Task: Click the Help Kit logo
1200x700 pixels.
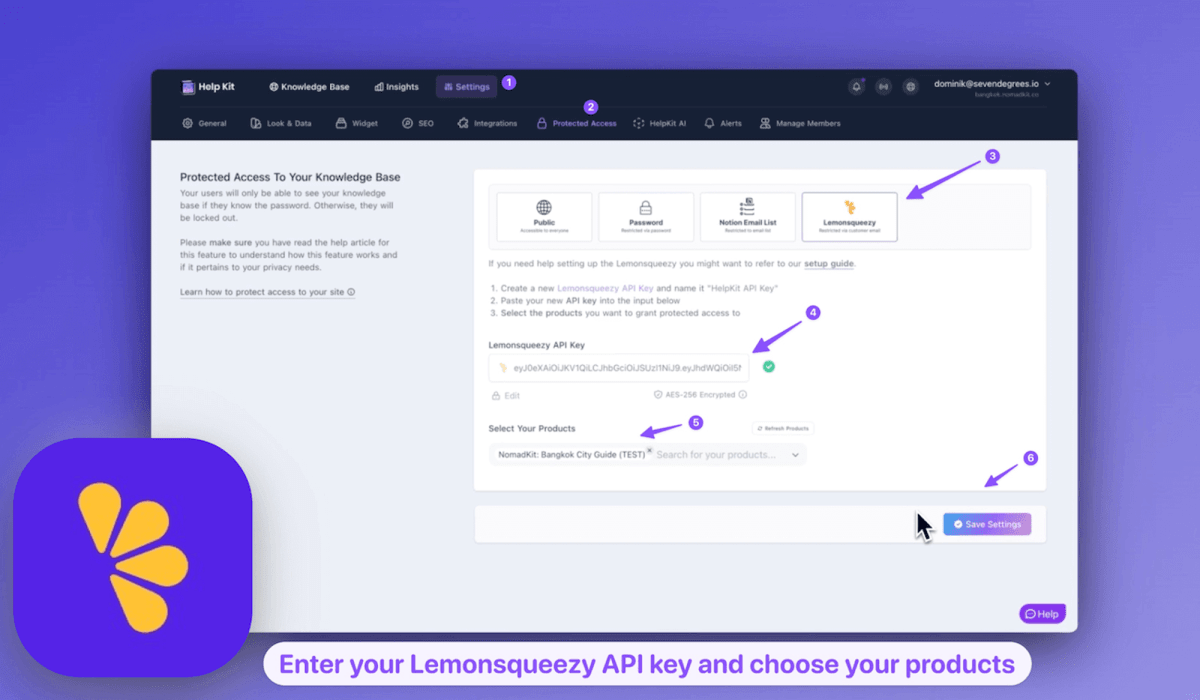Action: (208, 87)
